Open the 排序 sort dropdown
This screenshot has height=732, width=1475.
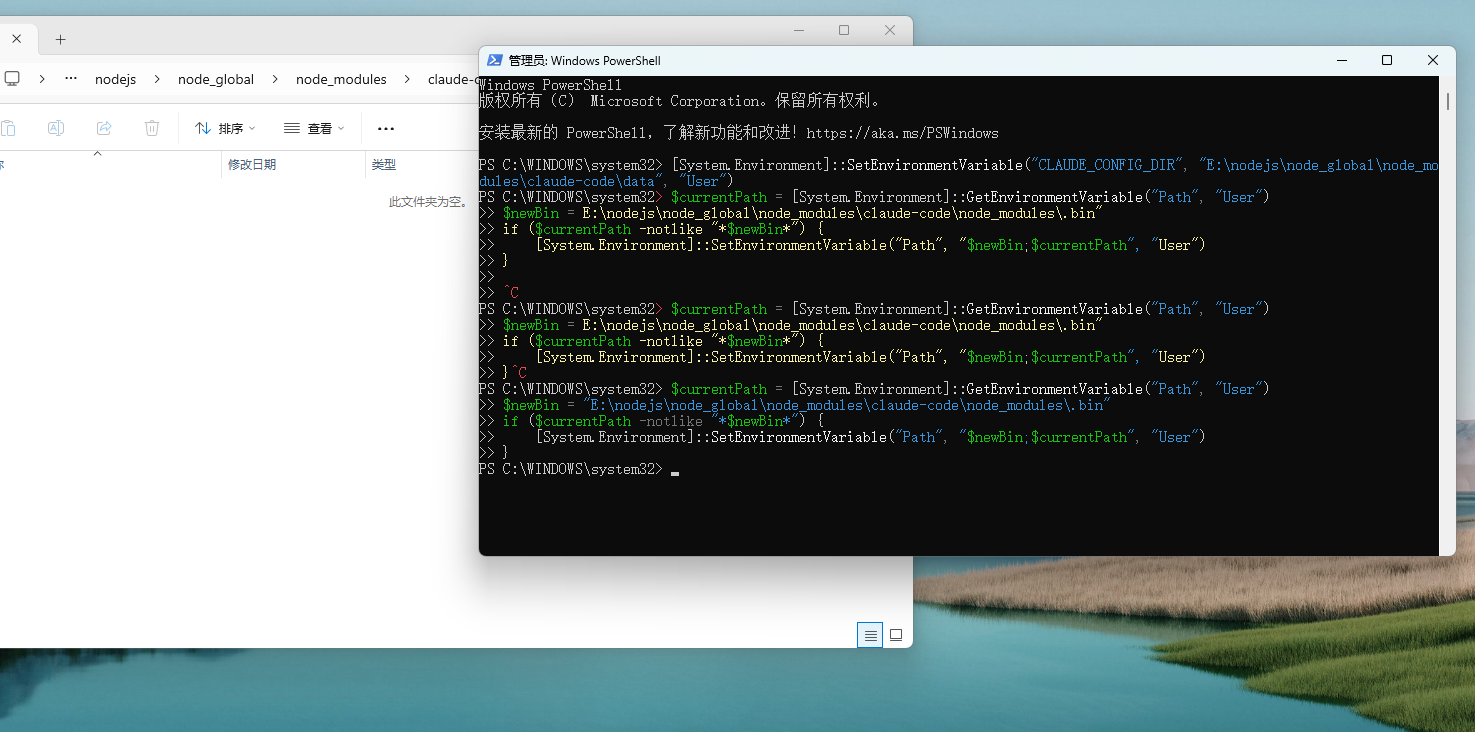[225, 128]
